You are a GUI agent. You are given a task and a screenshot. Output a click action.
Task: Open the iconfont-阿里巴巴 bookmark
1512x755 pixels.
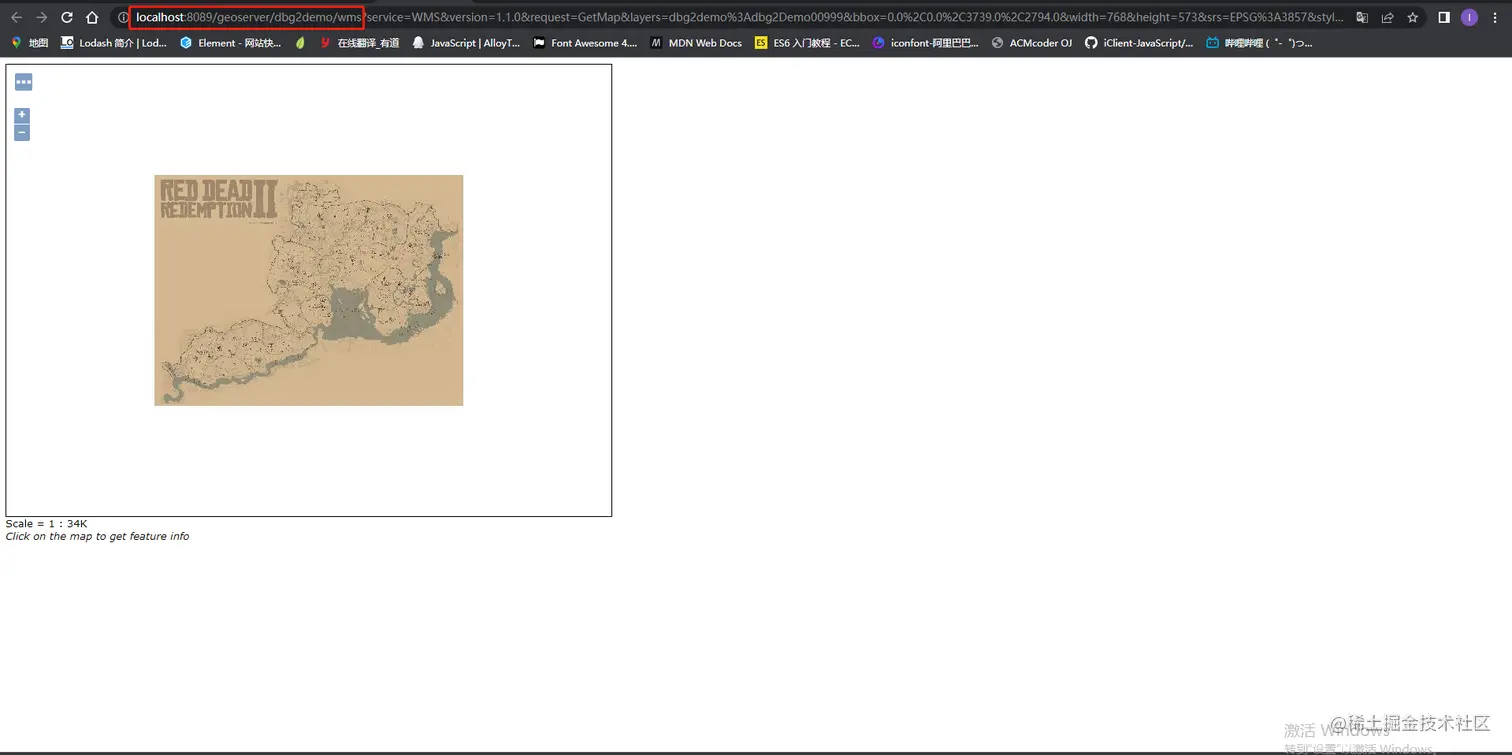coord(926,43)
